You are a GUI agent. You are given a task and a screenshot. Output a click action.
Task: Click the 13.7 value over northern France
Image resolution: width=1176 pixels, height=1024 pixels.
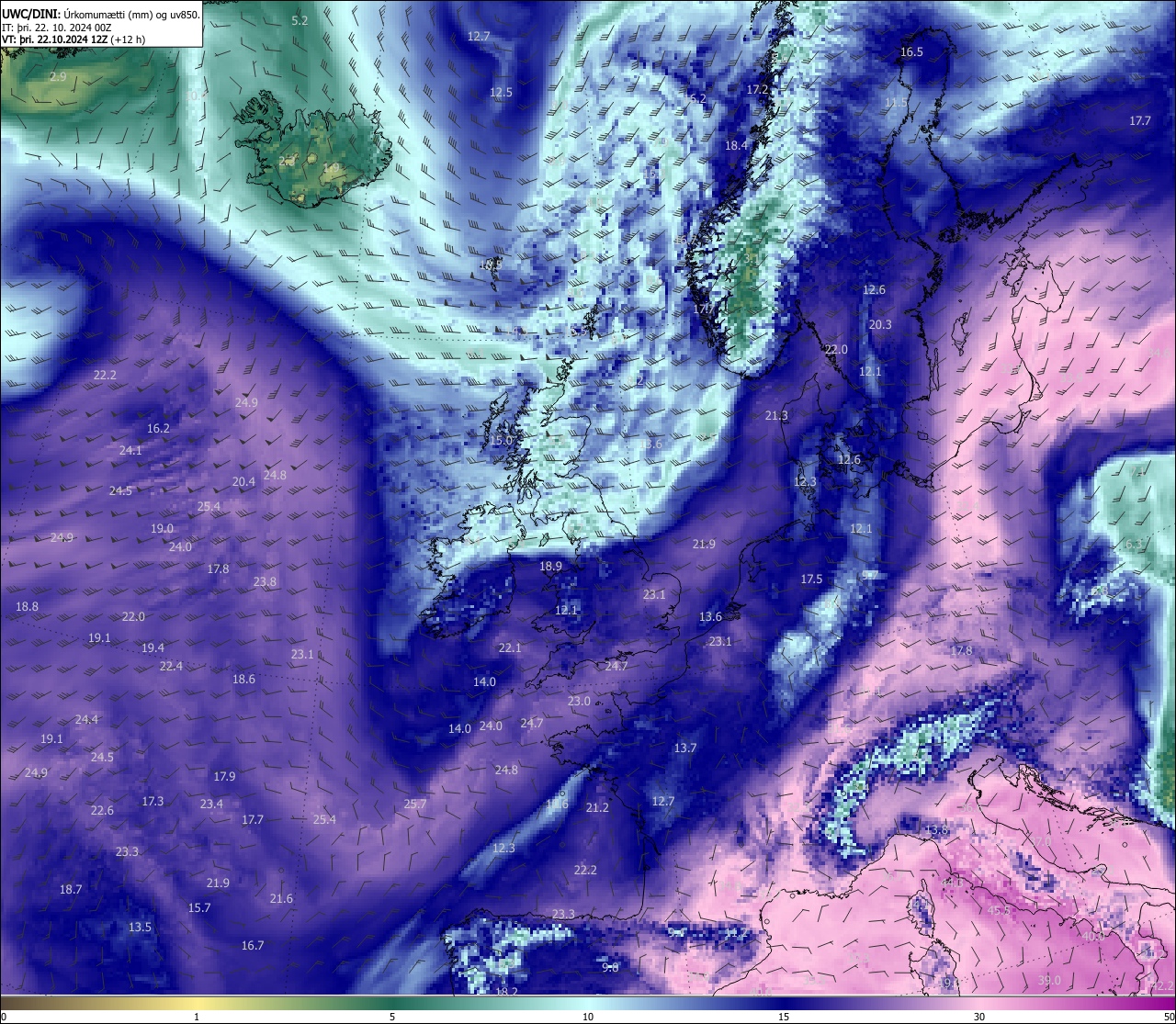(x=685, y=748)
